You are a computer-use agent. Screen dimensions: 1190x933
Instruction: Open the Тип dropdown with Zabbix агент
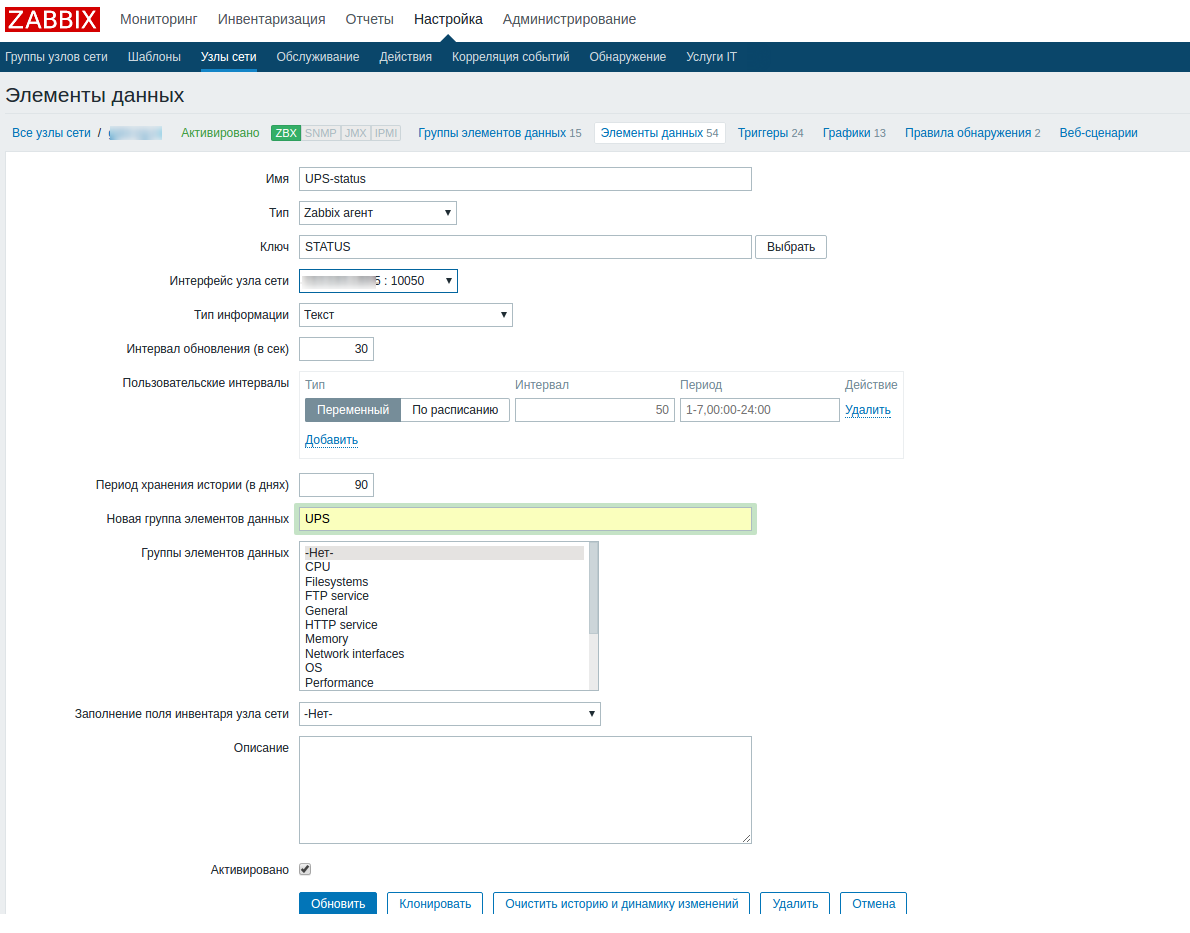[x=378, y=213]
